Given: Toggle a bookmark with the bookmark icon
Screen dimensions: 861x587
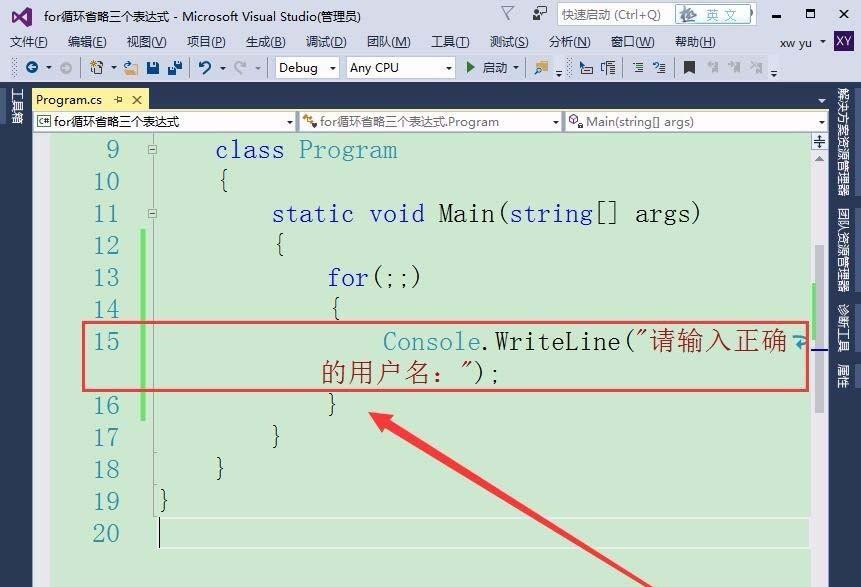Looking at the screenshot, I should (x=690, y=69).
